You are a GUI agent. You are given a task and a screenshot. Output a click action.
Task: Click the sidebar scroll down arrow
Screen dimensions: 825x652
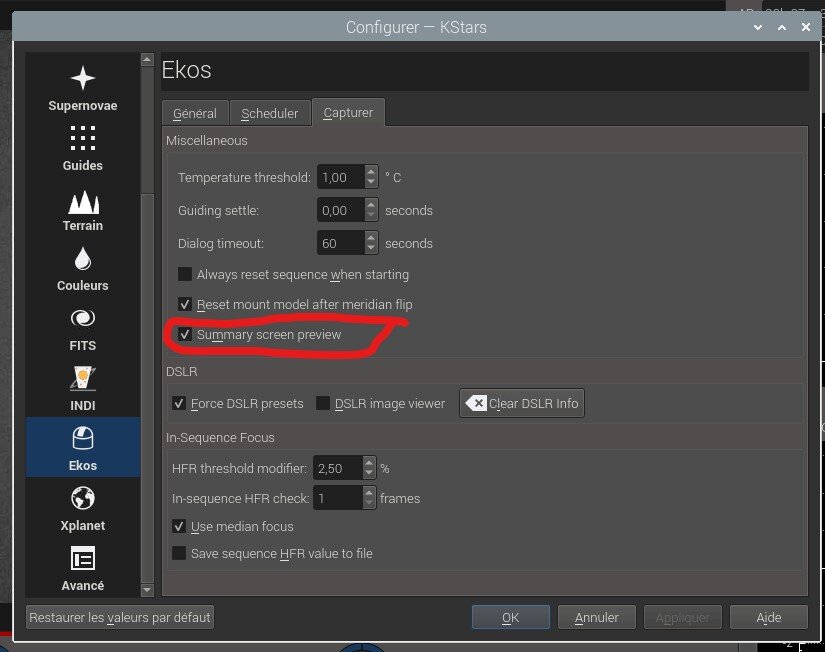click(147, 590)
